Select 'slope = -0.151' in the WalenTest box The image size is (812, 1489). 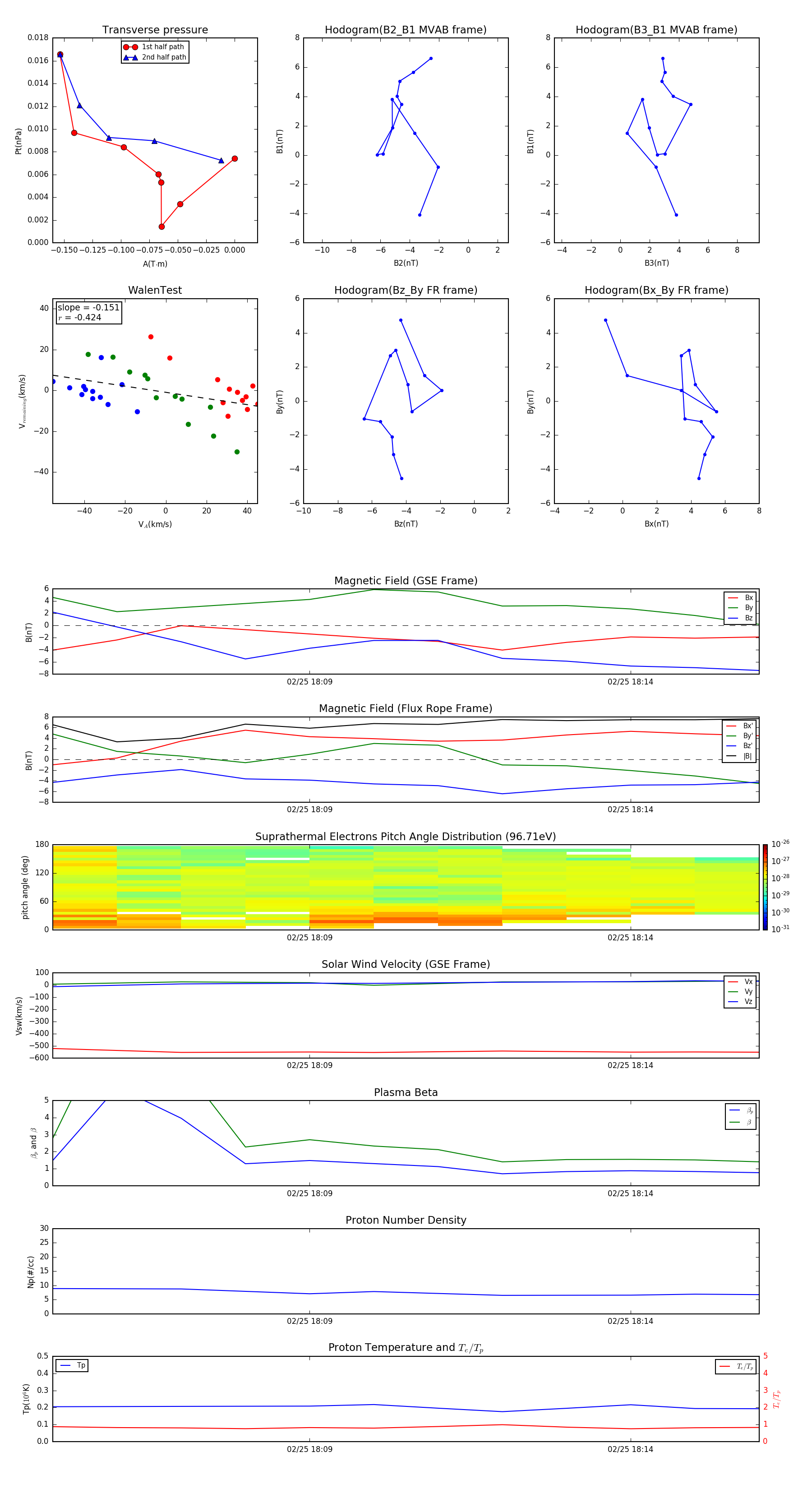pos(88,308)
